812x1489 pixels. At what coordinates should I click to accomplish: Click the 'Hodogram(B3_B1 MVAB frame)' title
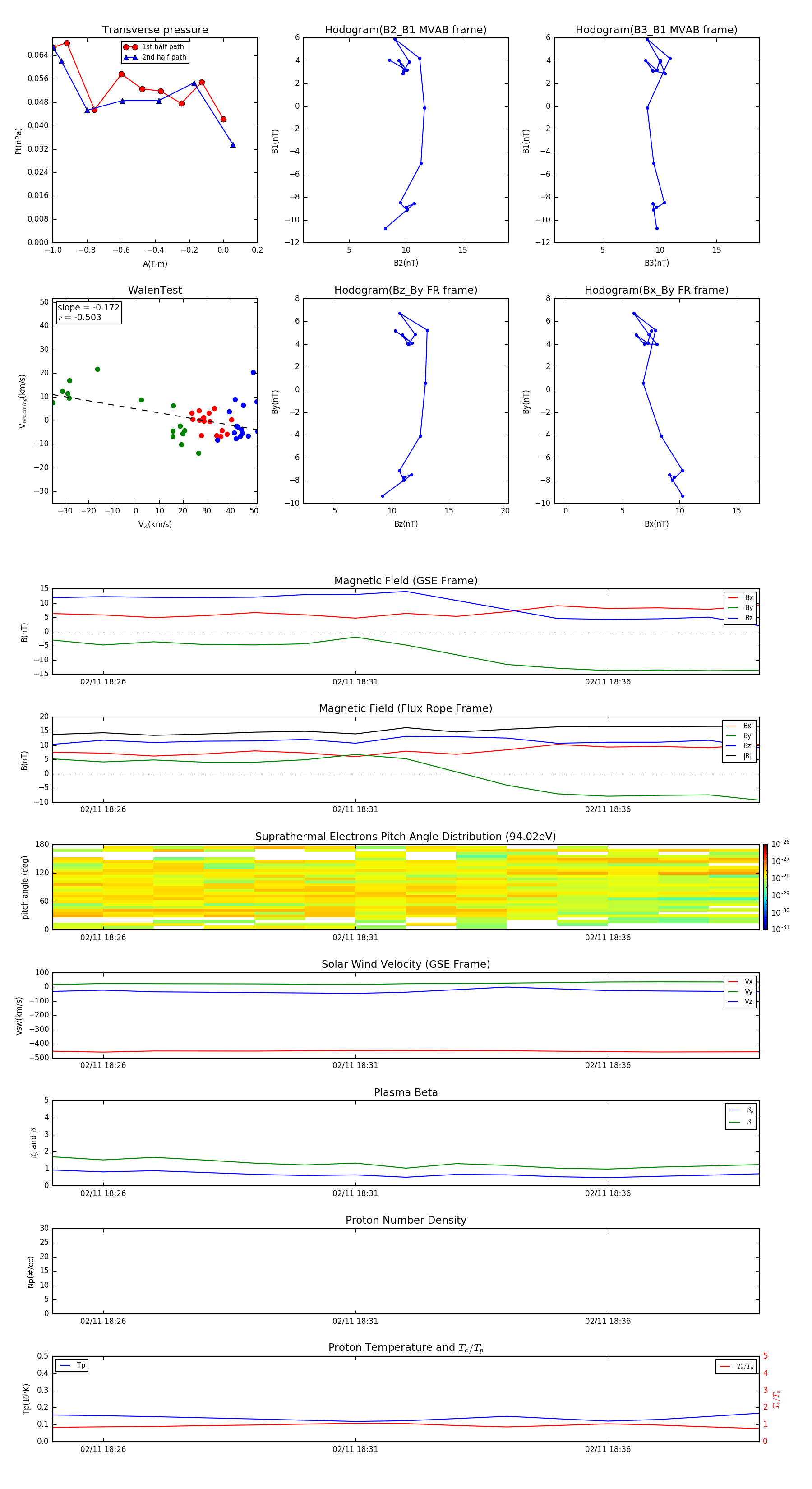pos(656,30)
